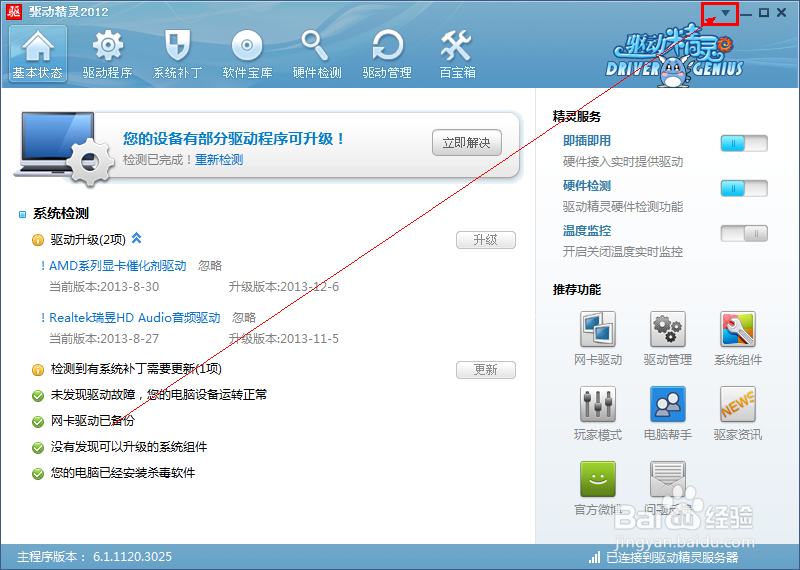This screenshot has width=800, height=570.
Task: Click 当前版本:2013-8-27 text
Action: pyautogui.click(x=104, y=338)
